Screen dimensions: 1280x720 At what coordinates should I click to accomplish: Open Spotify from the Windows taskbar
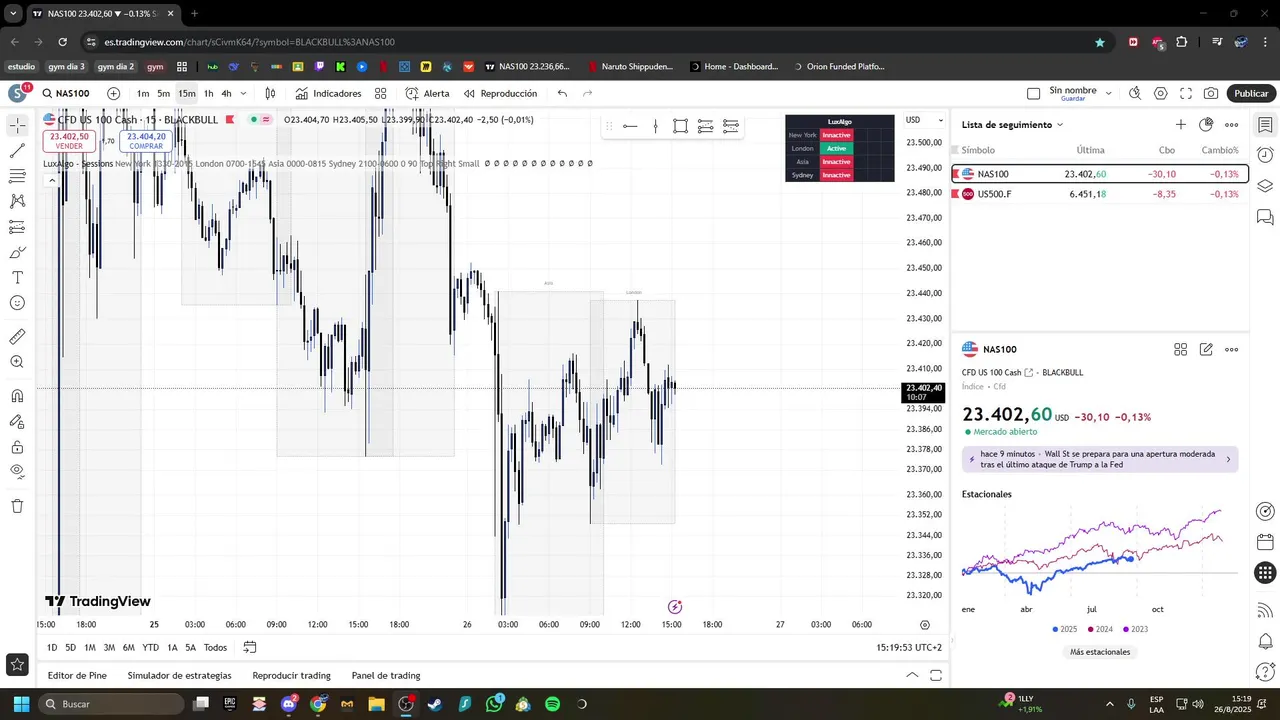[x=552, y=704]
